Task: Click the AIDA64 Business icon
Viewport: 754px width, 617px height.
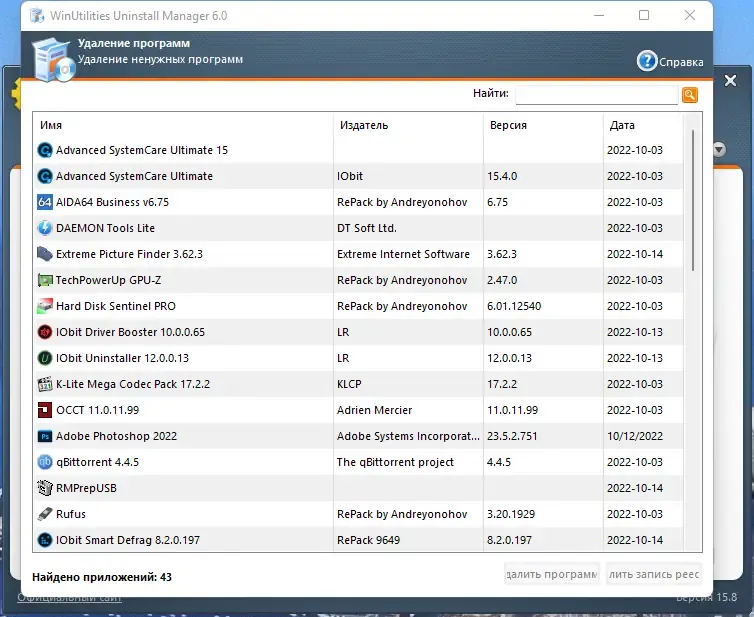Action: point(45,202)
